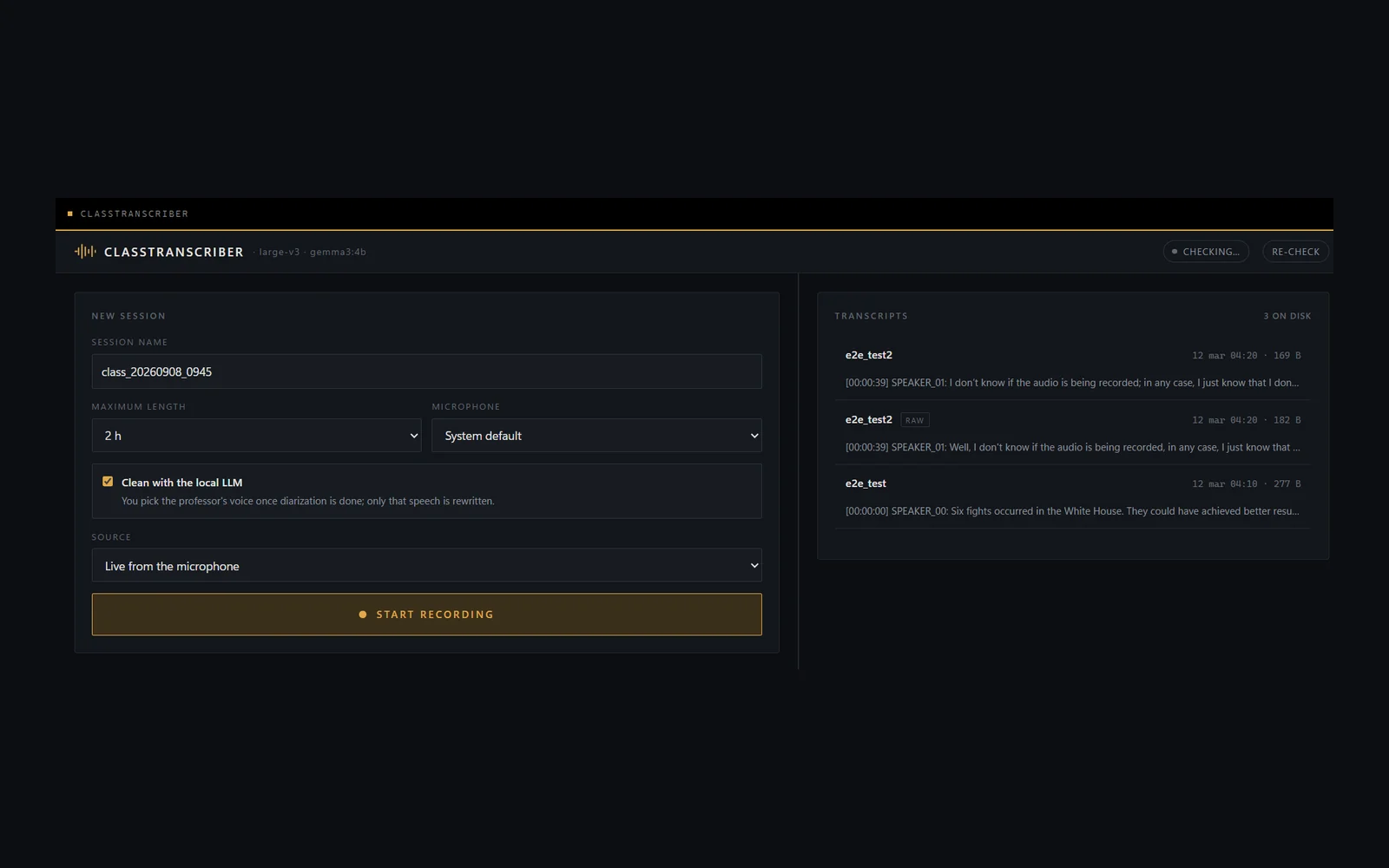Screen dimensions: 1389x868
Task: Click the ClassTranscriber waveform logo icon
Action: tap(85, 252)
